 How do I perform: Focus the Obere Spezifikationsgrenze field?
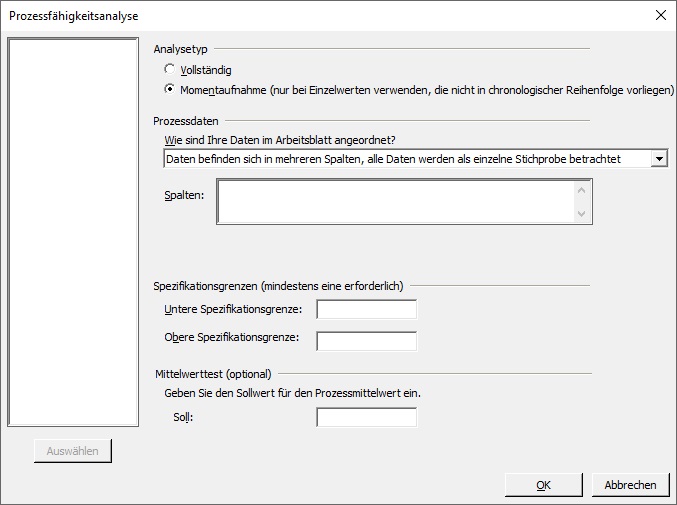(367, 341)
